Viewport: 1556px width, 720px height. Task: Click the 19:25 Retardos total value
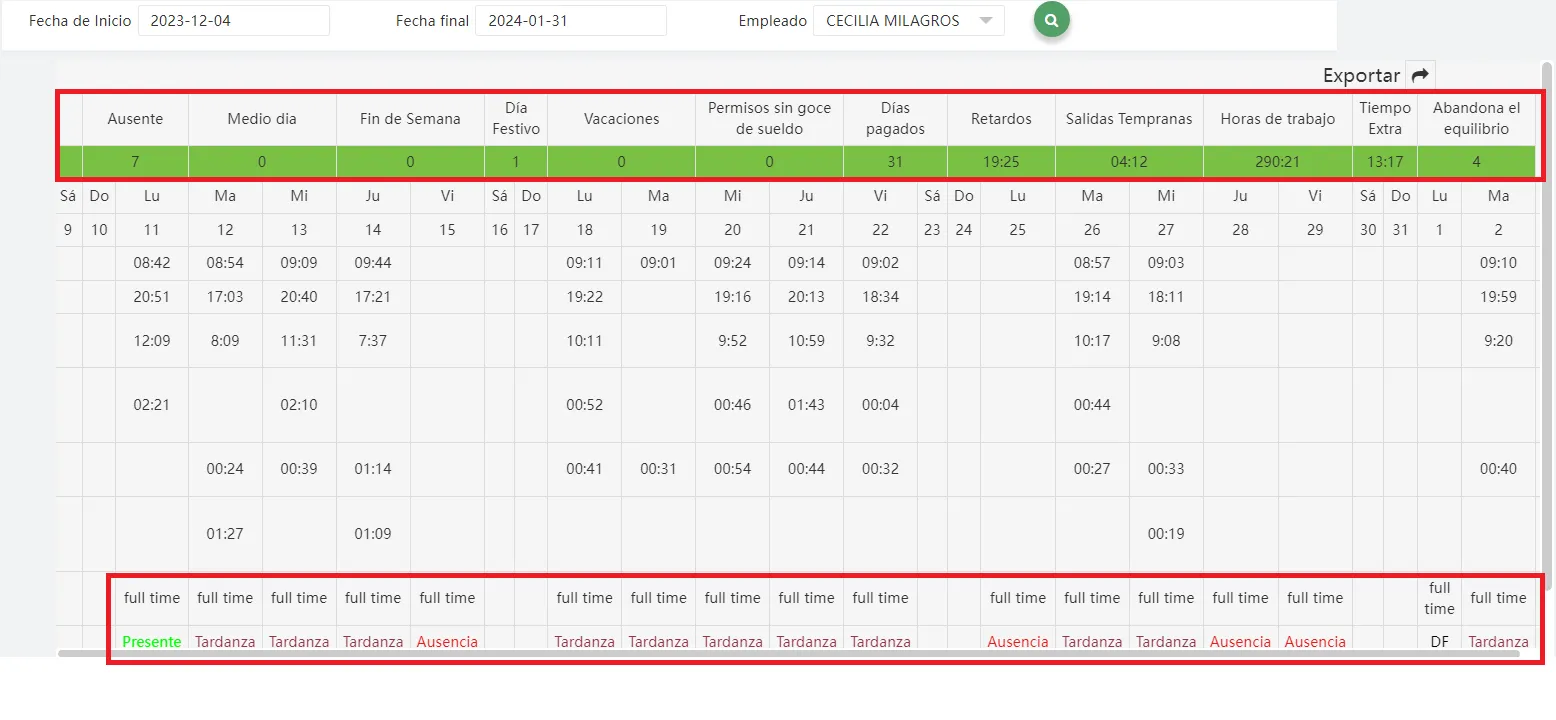point(1001,161)
